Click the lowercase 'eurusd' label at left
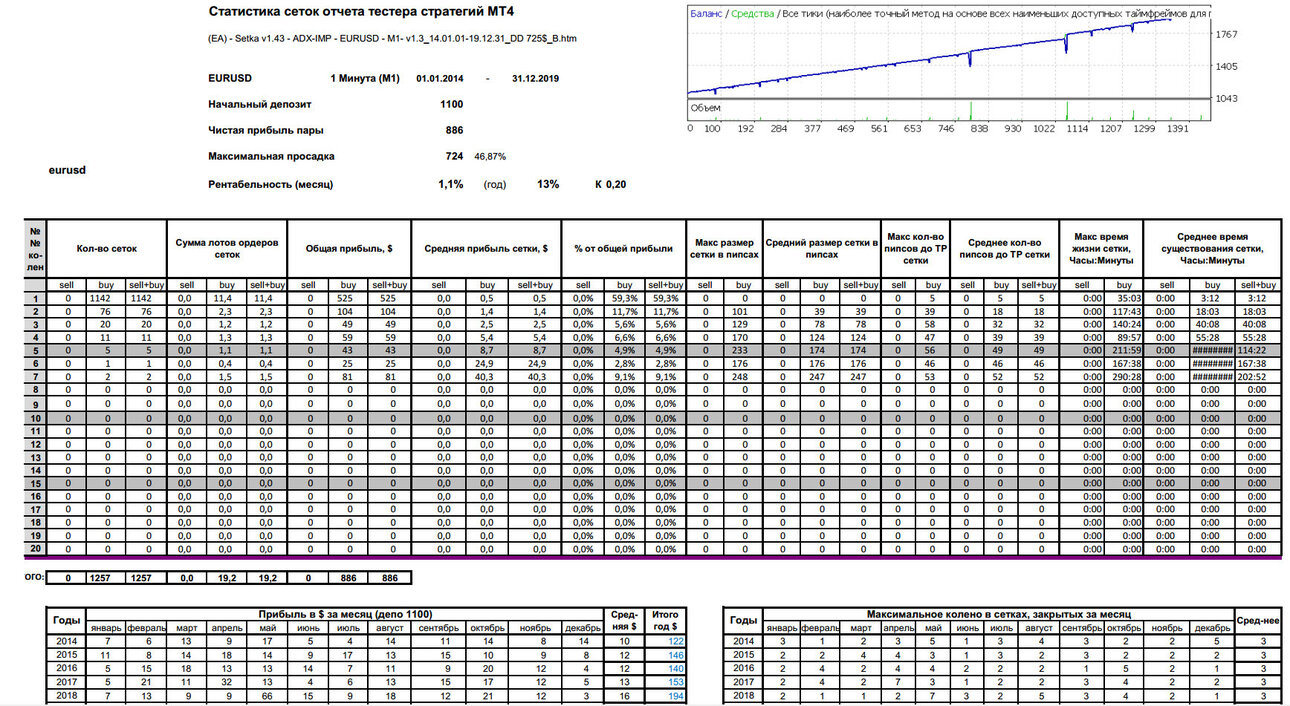Viewport: 1290px width, 706px height. pos(67,170)
